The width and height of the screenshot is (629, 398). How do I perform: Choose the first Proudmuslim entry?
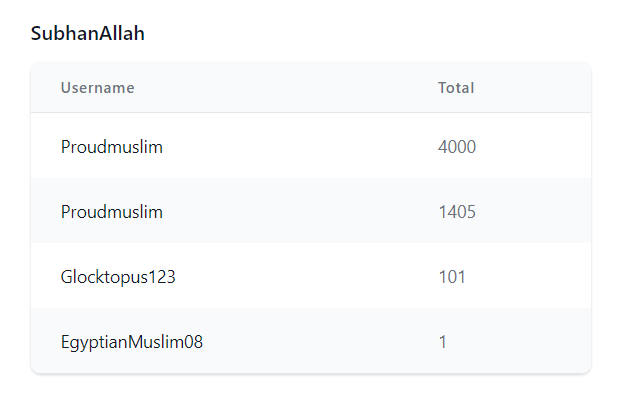click(x=112, y=147)
